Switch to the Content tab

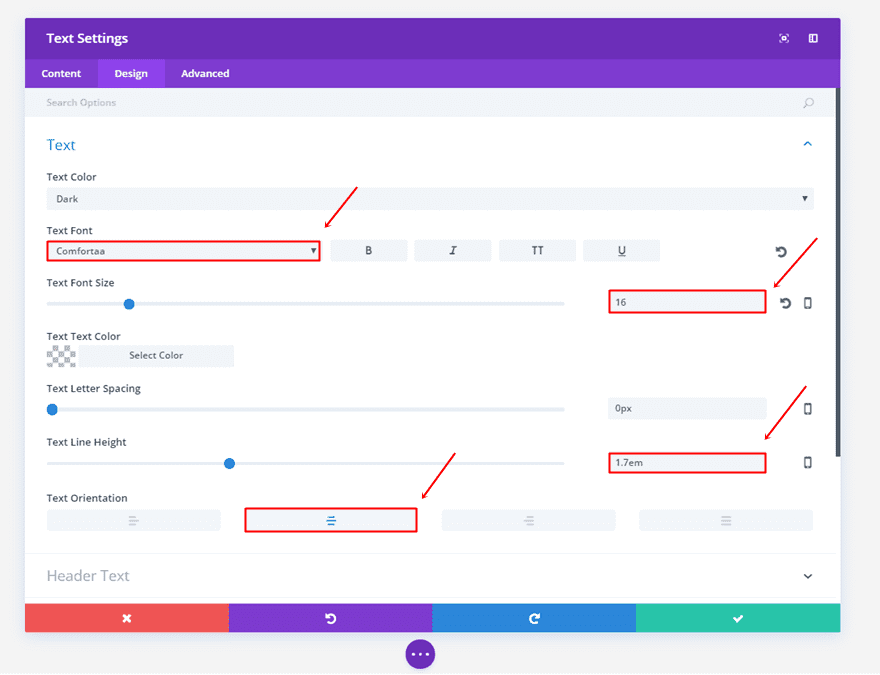pos(61,73)
